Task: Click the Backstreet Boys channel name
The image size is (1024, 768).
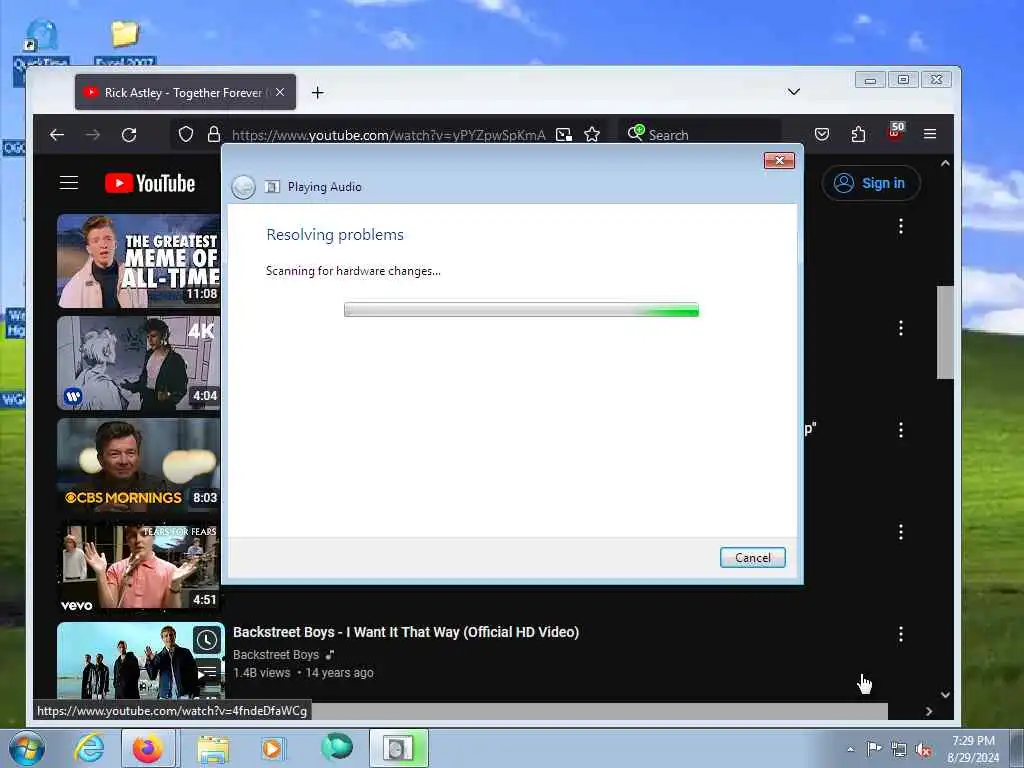Action: (x=276, y=654)
